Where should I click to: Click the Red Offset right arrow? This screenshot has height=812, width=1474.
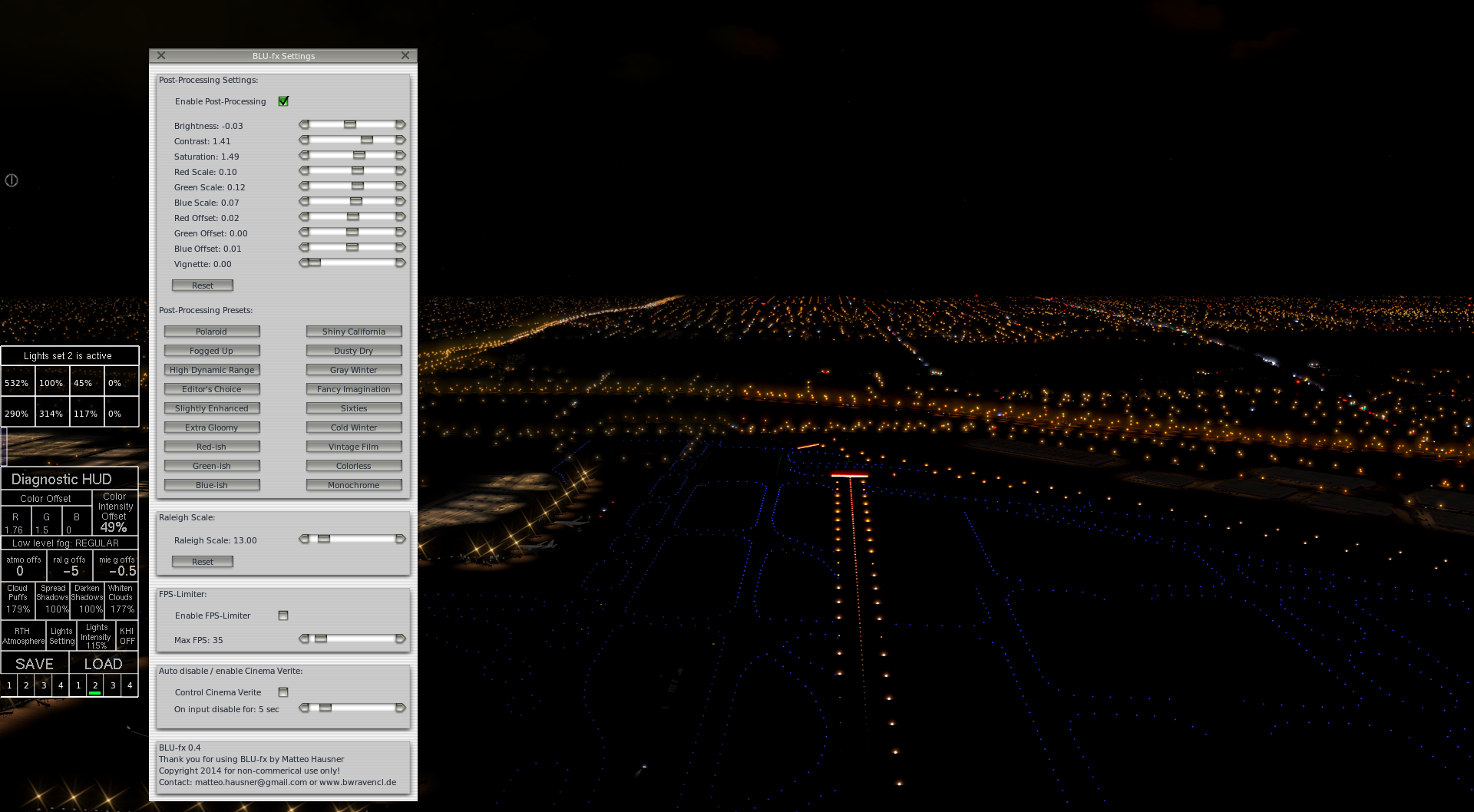pyautogui.click(x=400, y=216)
